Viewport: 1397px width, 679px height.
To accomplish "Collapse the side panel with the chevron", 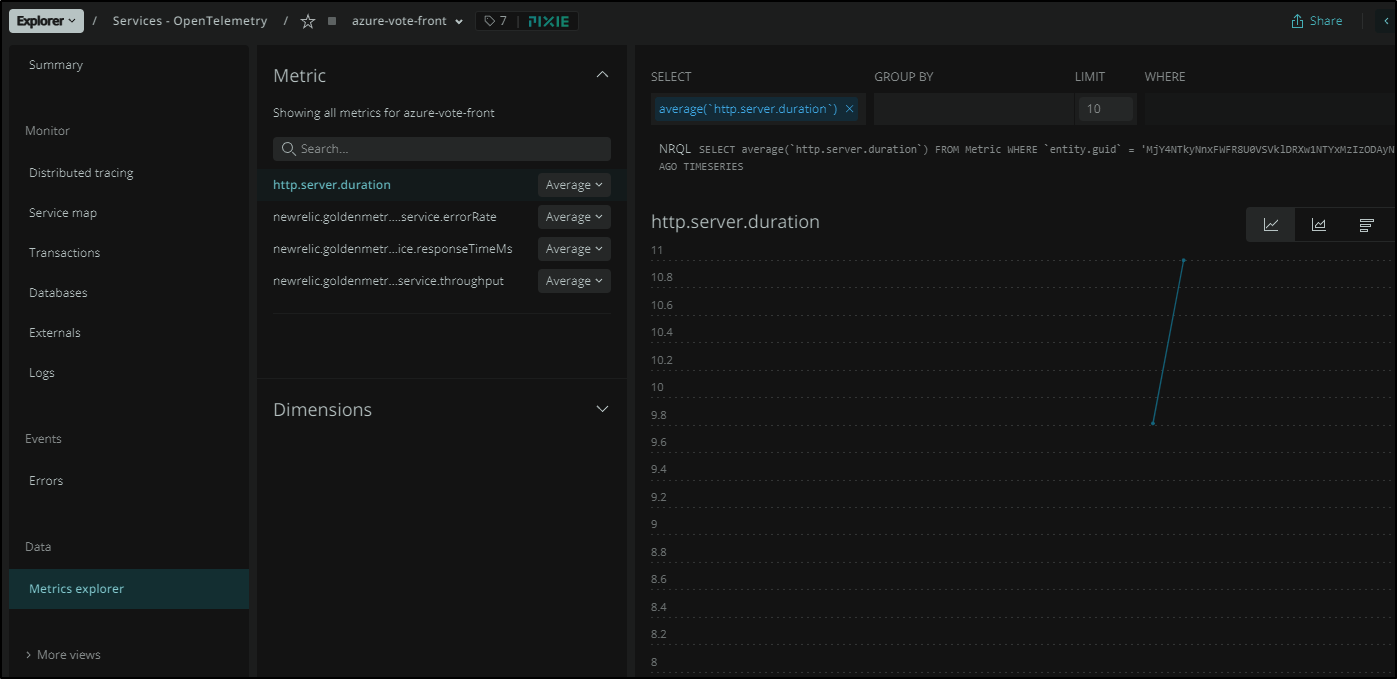I will point(1386,21).
